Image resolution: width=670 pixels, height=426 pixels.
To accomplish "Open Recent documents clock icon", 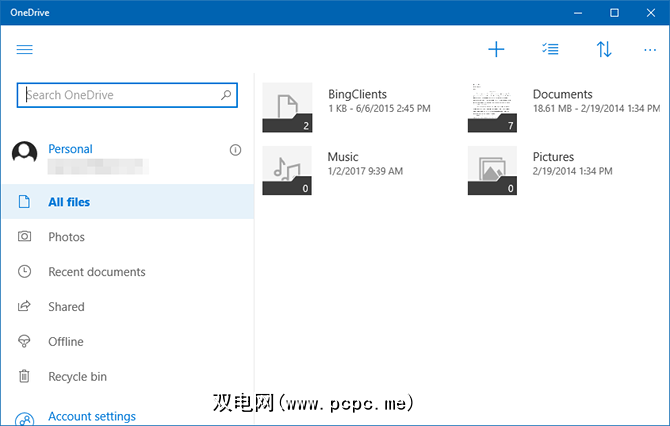I will (25, 272).
